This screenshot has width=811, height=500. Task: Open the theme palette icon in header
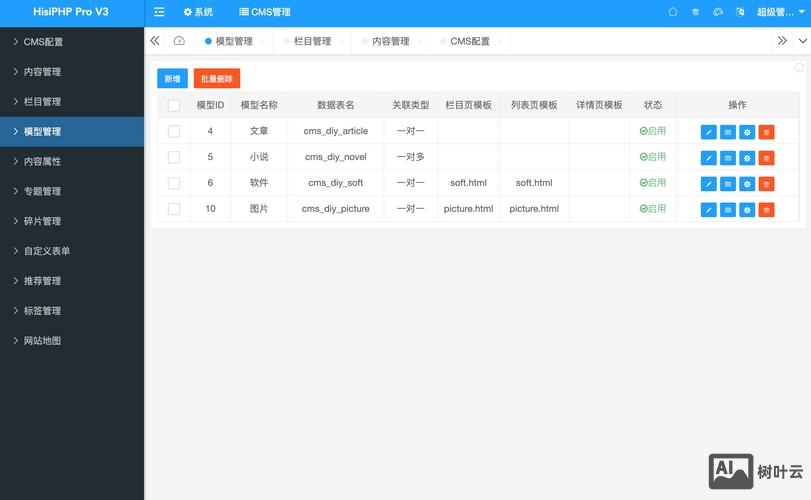[x=718, y=12]
